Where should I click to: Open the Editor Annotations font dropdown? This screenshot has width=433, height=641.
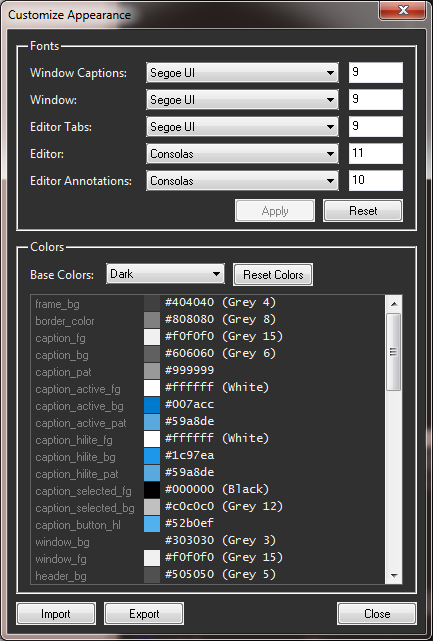tap(242, 181)
